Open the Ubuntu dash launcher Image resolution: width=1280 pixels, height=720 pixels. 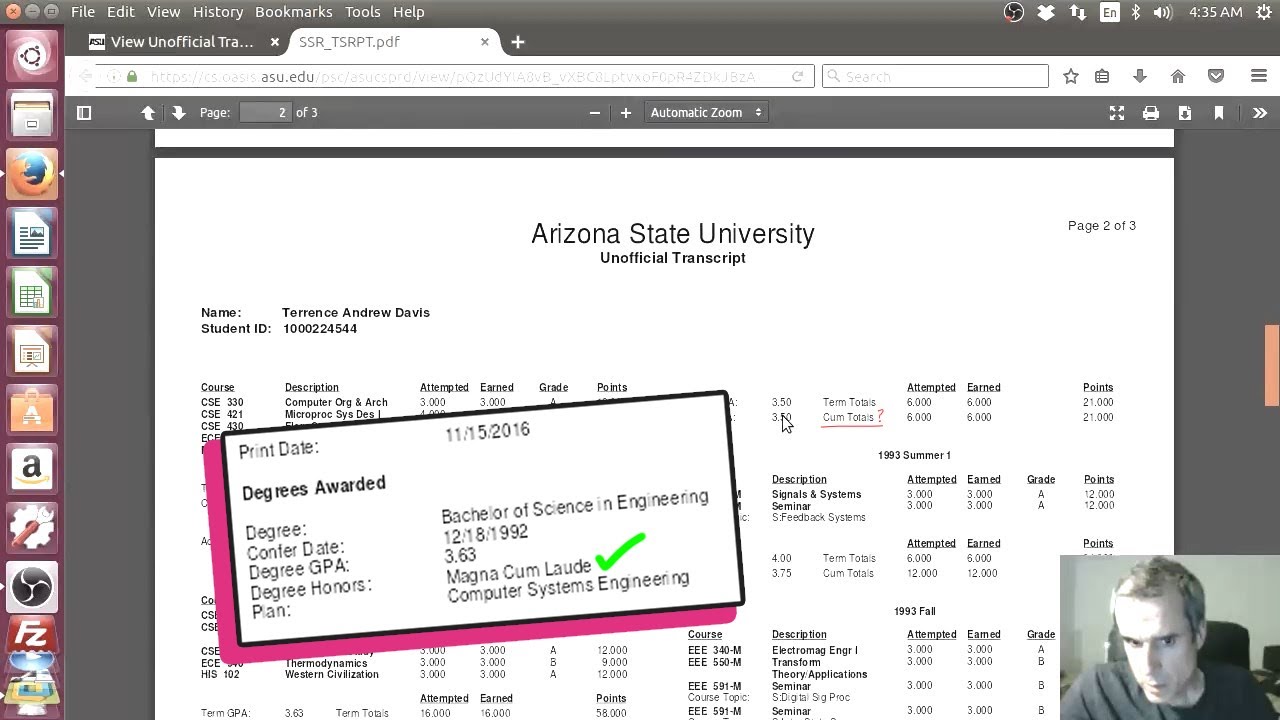[x=31, y=56]
